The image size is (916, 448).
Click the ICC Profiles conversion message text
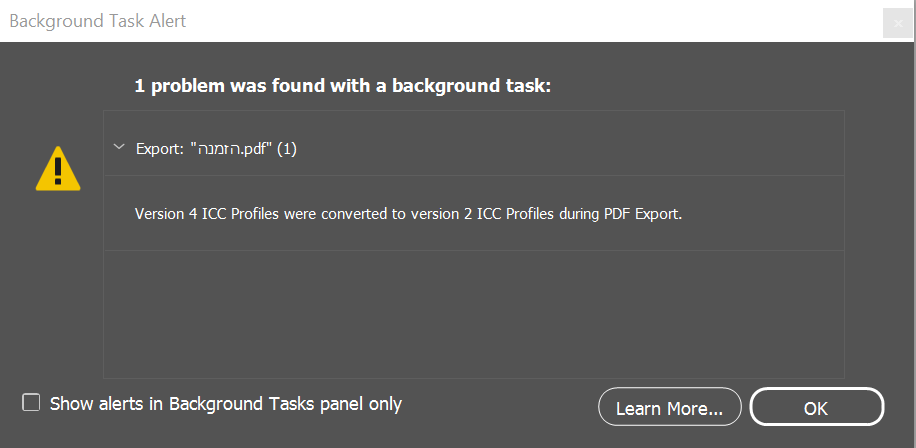click(x=407, y=213)
